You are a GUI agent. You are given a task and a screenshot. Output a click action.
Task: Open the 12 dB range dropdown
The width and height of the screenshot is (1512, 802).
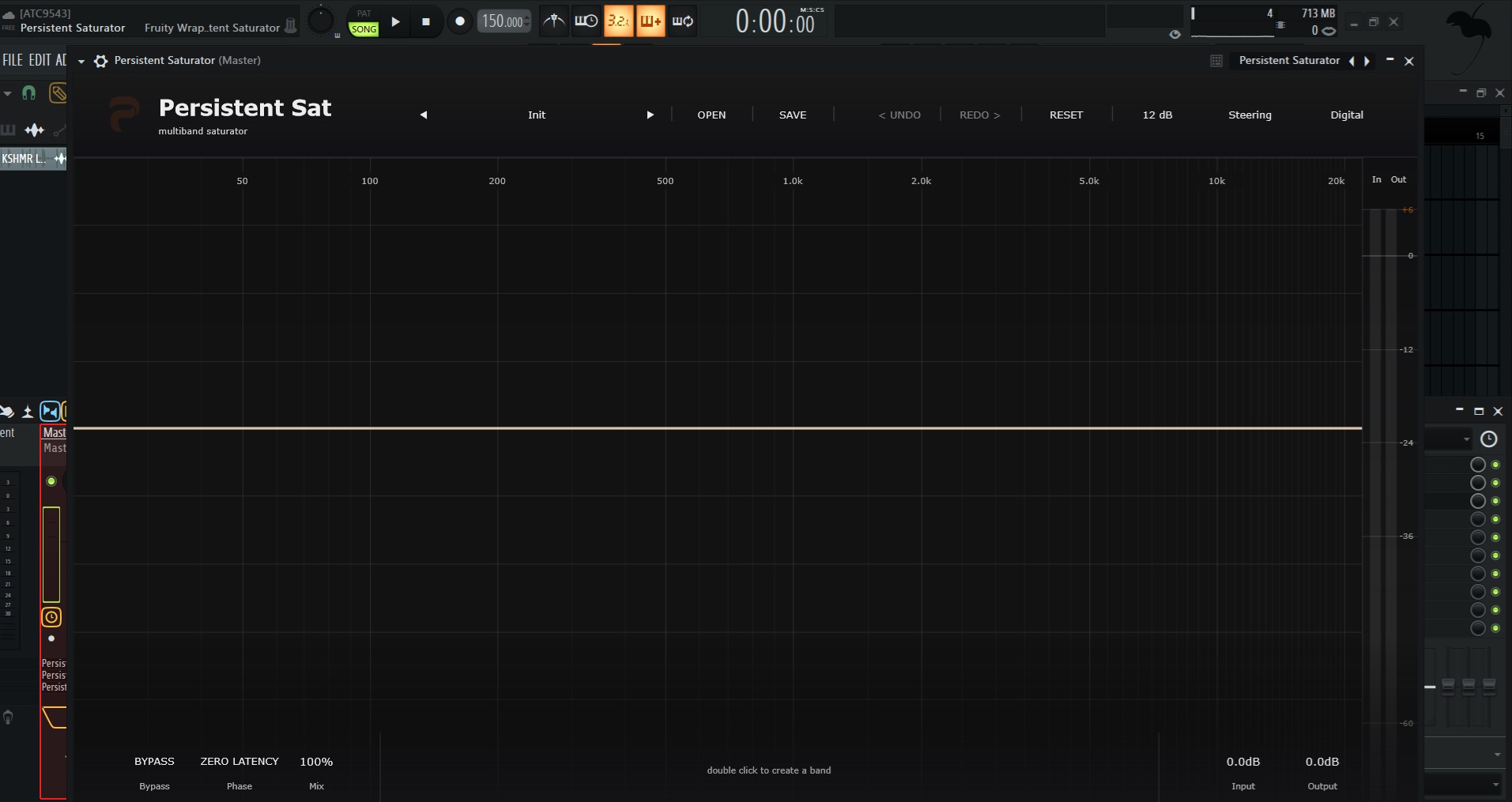click(x=1157, y=115)
